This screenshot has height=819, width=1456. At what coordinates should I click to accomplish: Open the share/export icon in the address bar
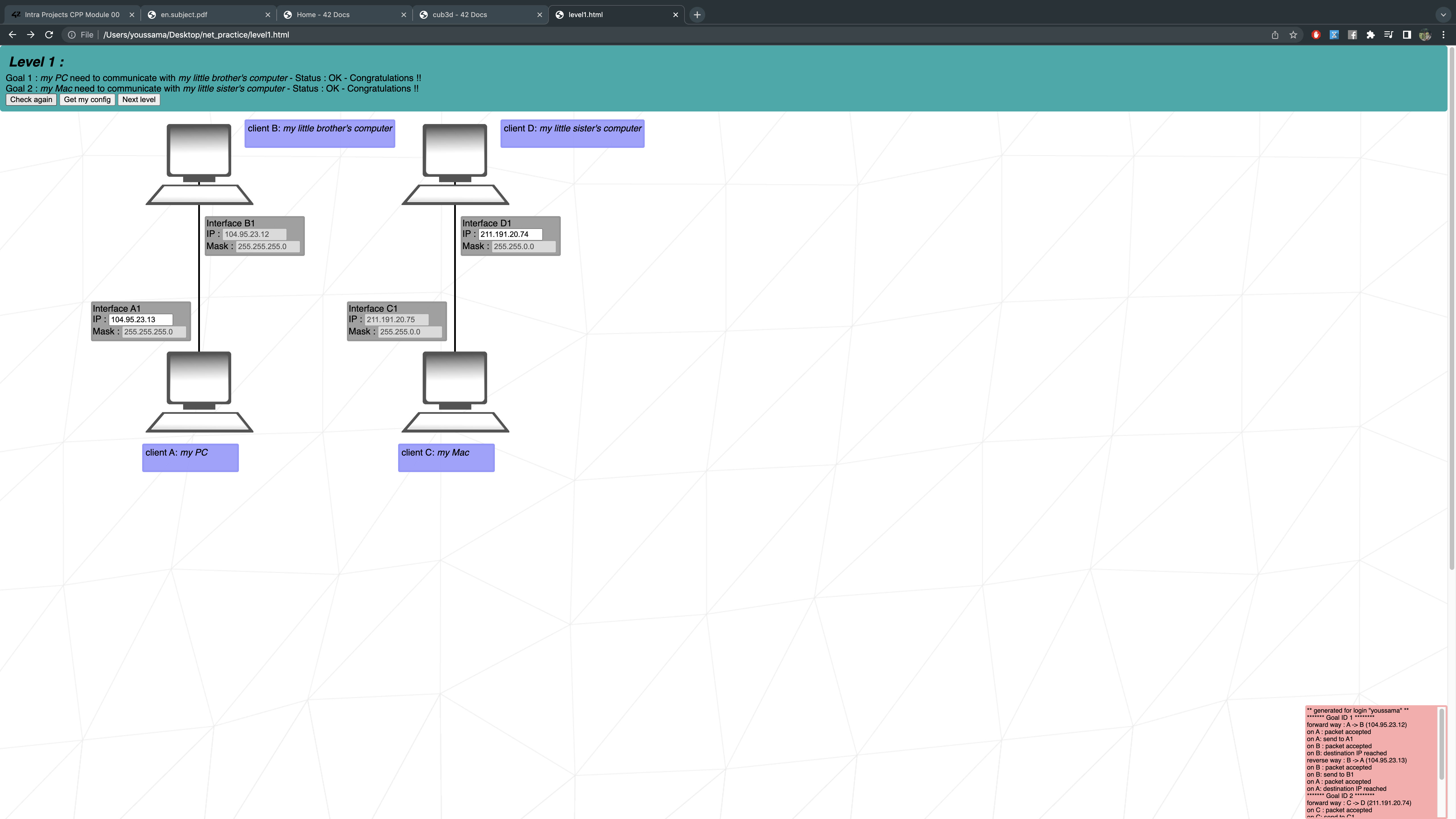1275,34
